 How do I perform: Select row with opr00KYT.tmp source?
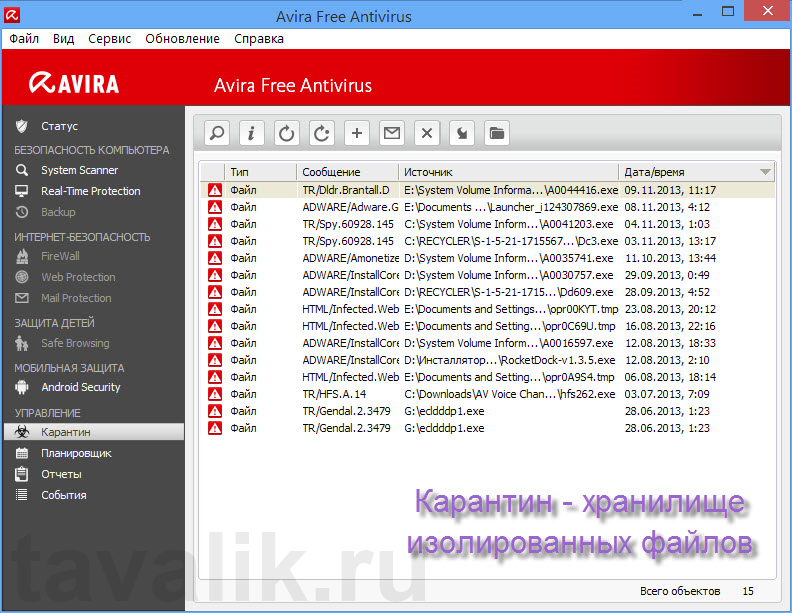click(x=487, y=309)
